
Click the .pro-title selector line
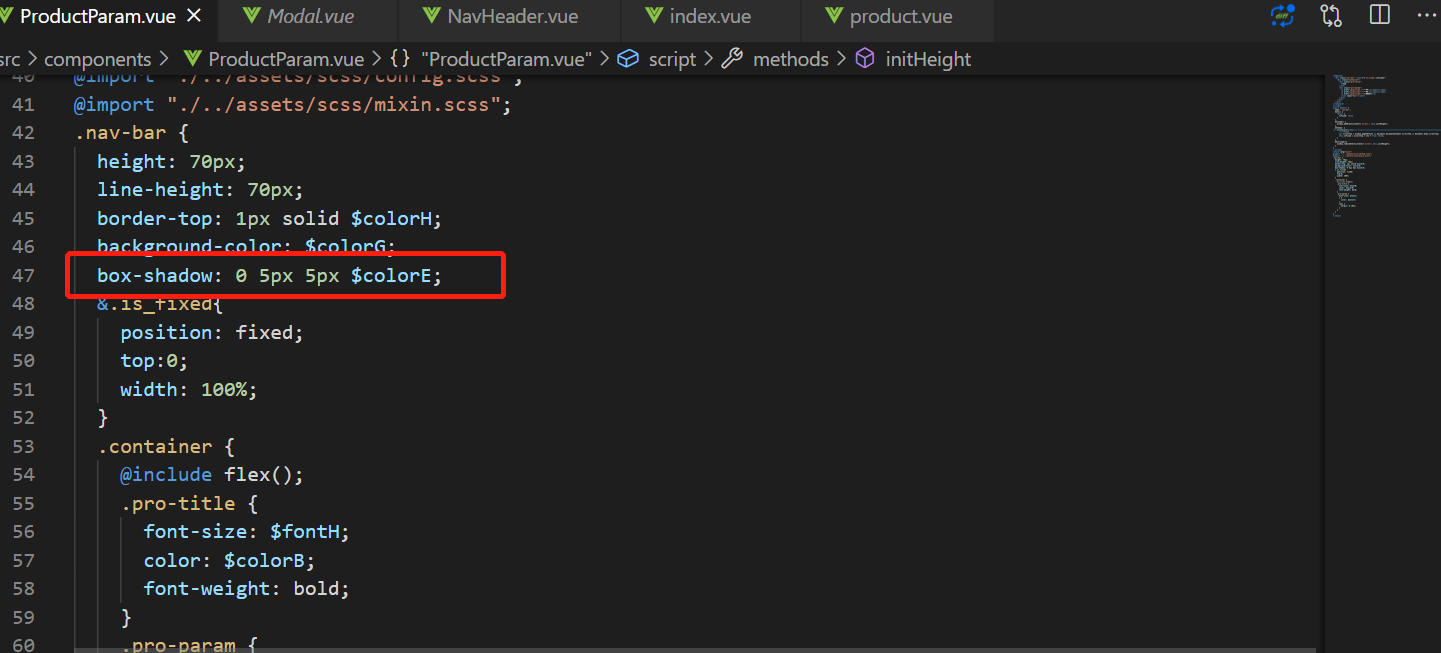point(189,503)
